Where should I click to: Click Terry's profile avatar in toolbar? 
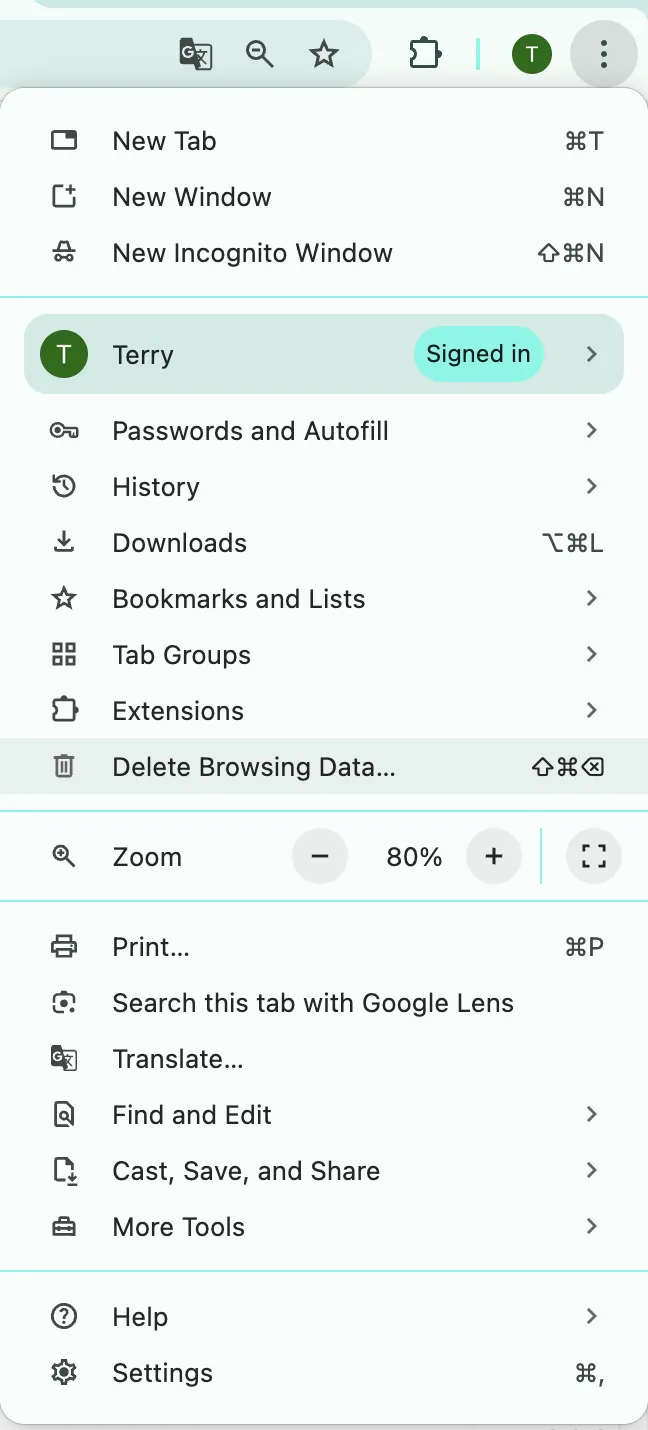pyautogui.click(x=531, y=54)
